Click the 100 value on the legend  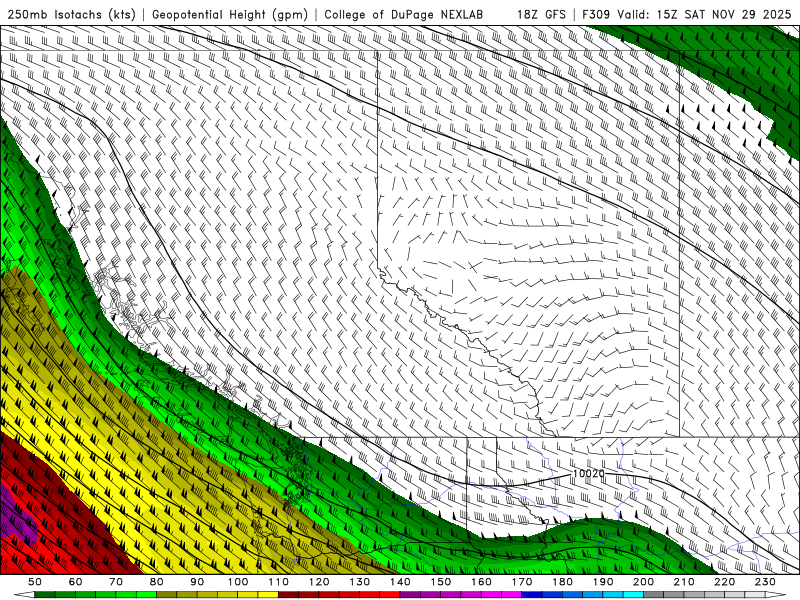(x=238, y=582)
